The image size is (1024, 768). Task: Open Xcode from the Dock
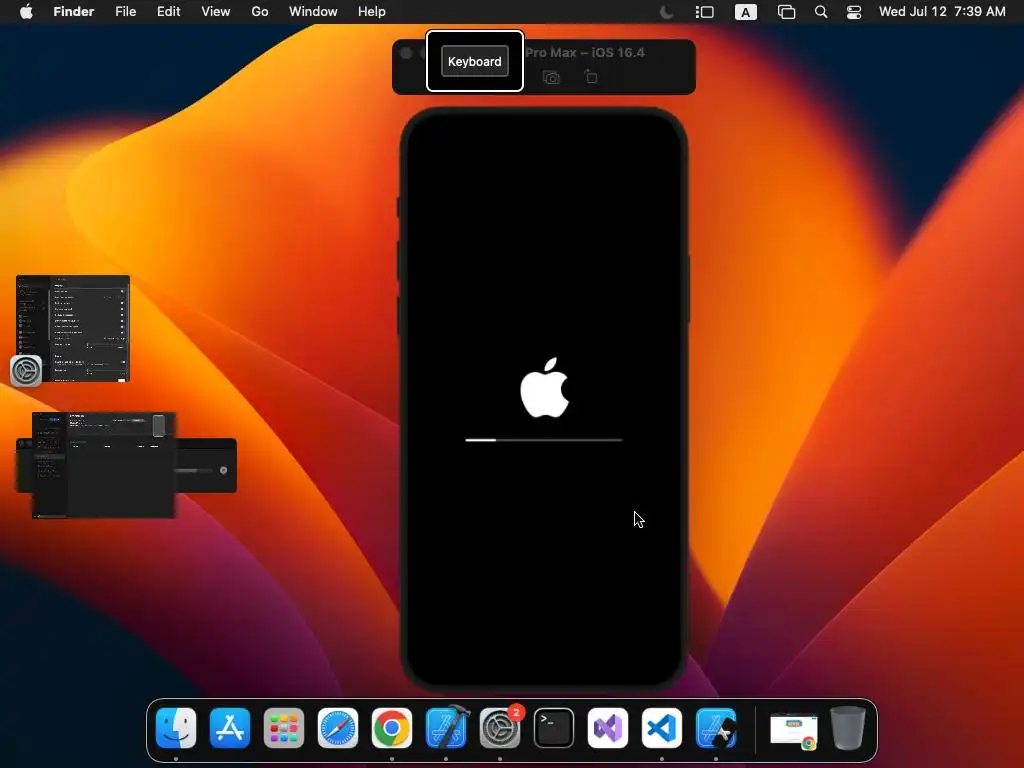447,727
